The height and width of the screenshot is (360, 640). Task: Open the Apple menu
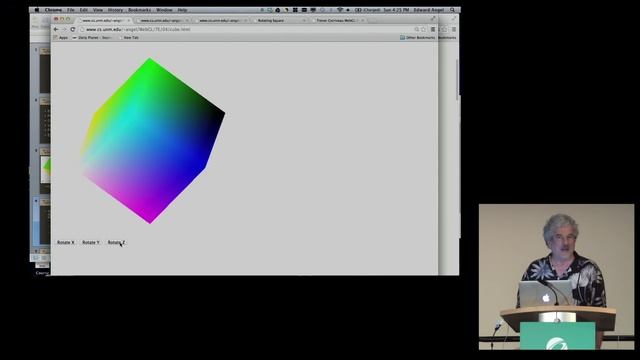coord(36,10)
